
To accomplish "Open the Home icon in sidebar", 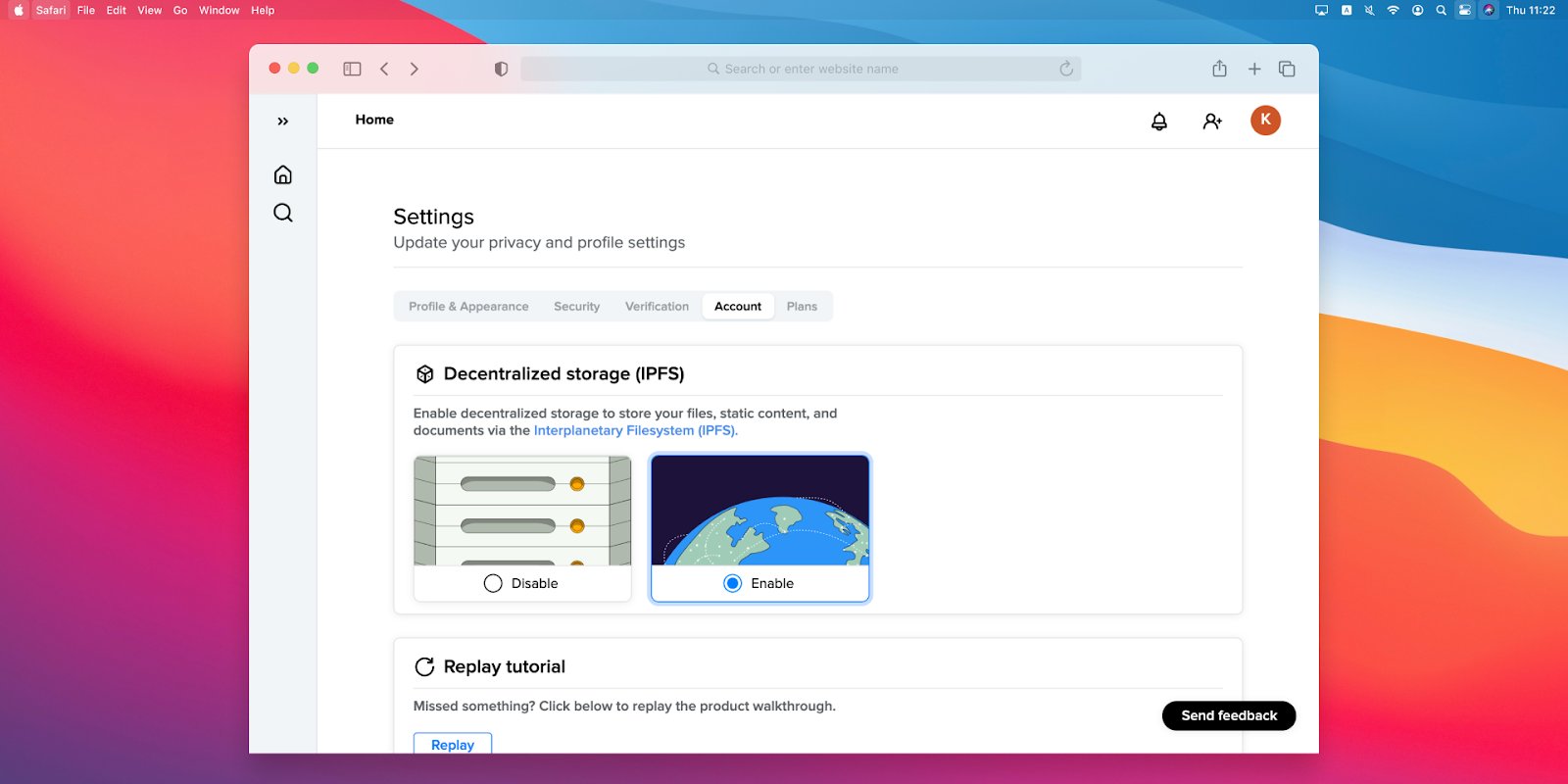I will click(283, 174).
